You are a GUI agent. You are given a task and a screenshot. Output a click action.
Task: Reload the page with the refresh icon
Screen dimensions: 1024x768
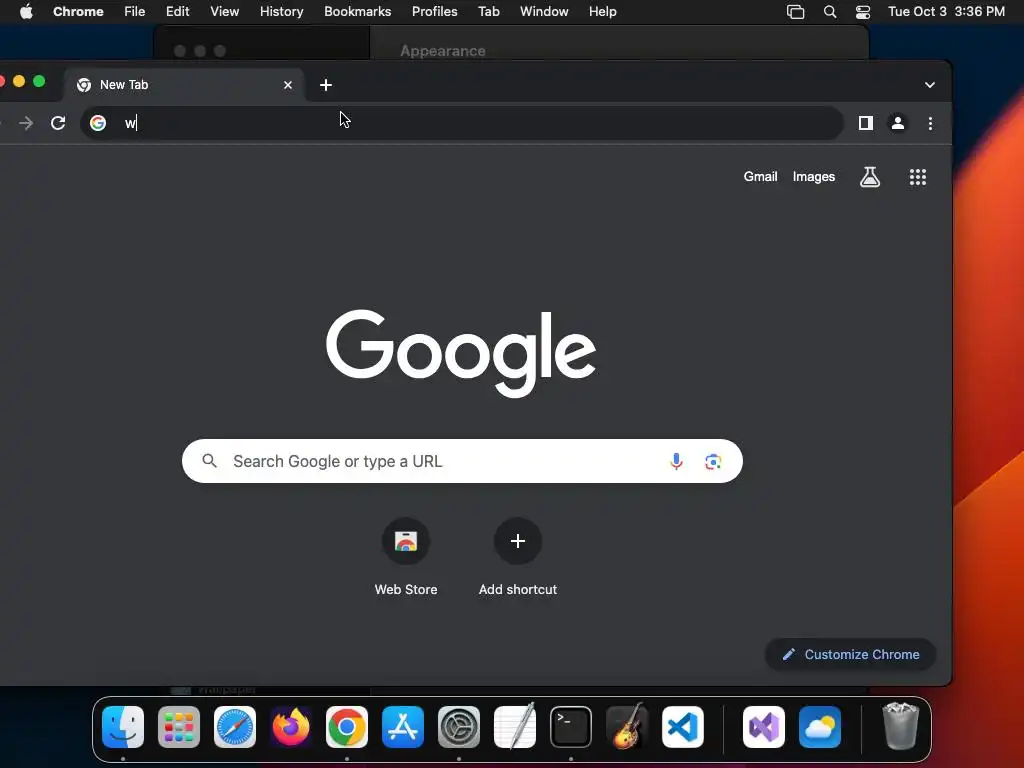point(58,123)
